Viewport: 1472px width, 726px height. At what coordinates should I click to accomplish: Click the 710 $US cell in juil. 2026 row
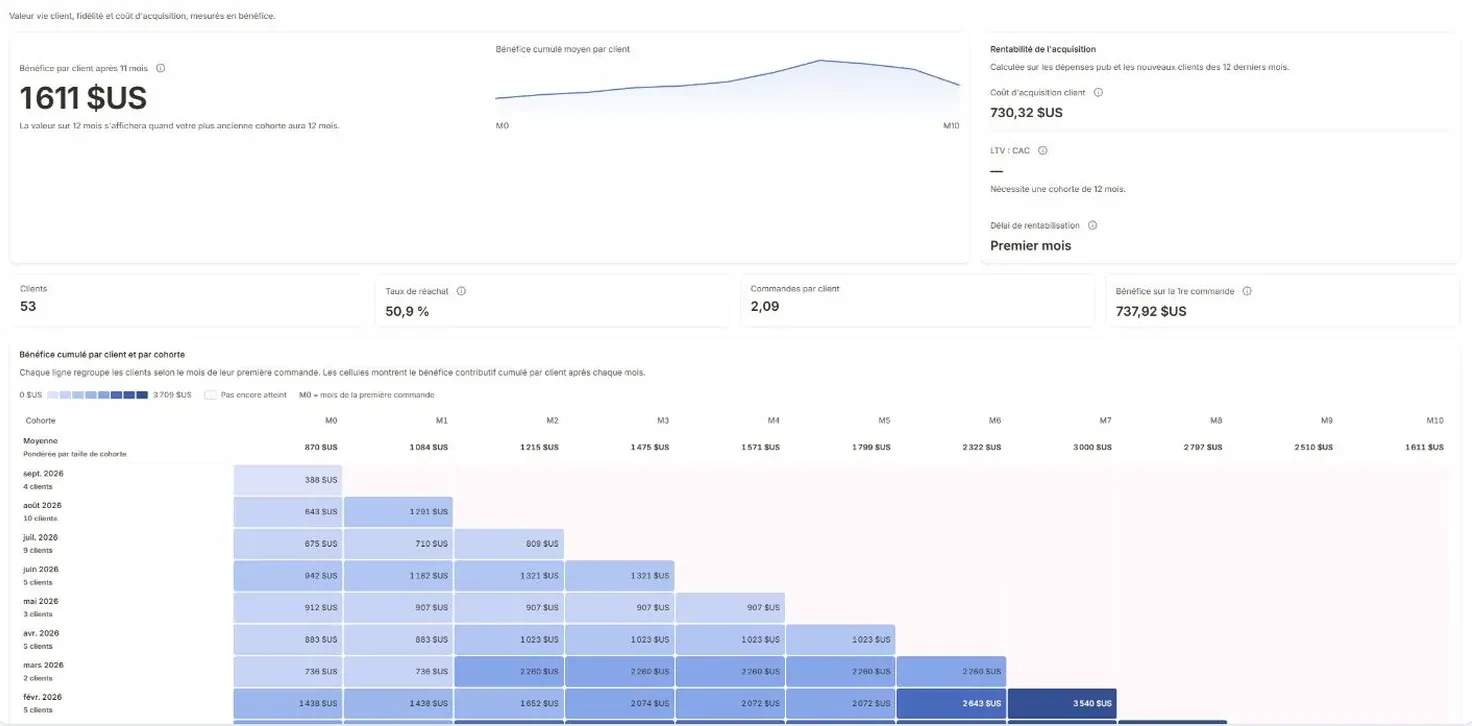pos(398,544)
